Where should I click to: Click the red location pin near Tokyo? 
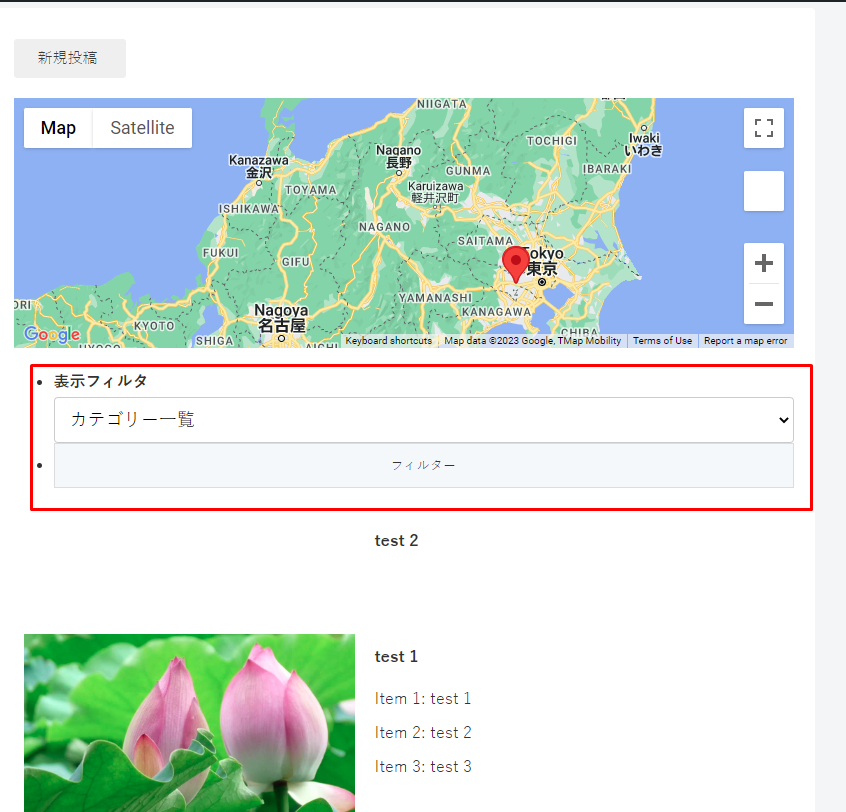click(x=516, y=264)
